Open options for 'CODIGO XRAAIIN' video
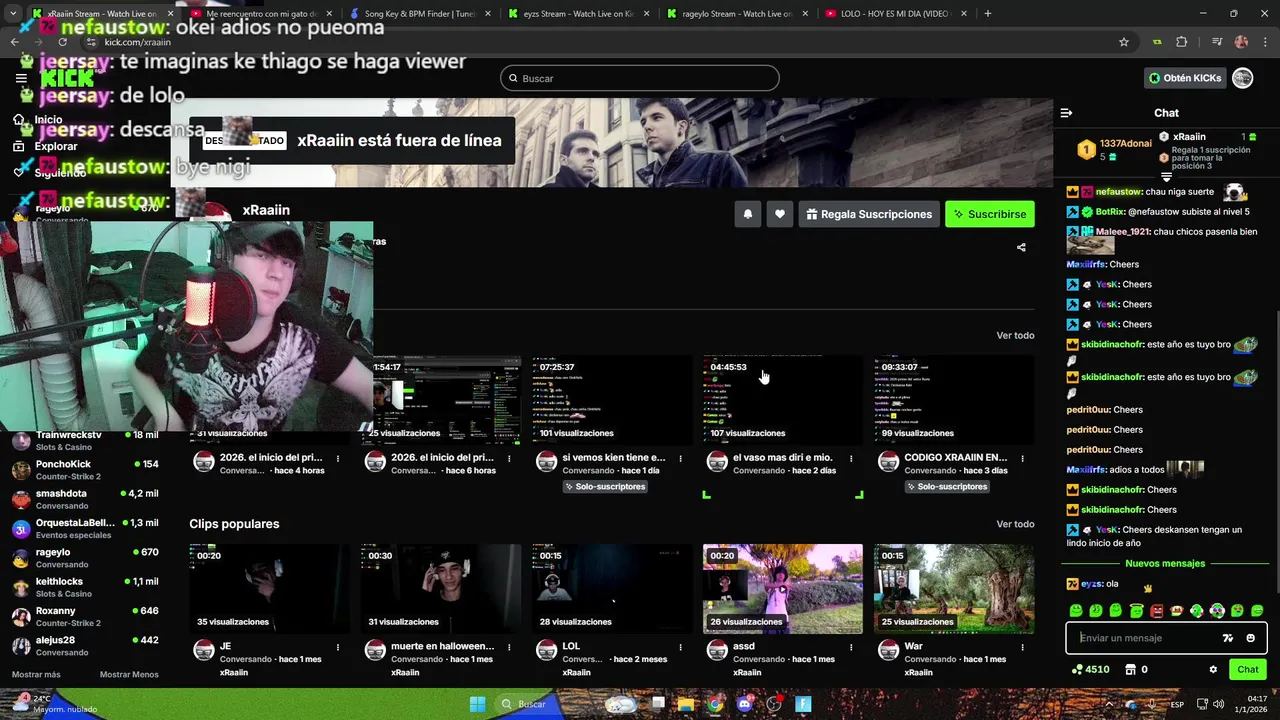Image resolution: width=1280 pixels, height=720 pixels. (x=1022, y=458)
